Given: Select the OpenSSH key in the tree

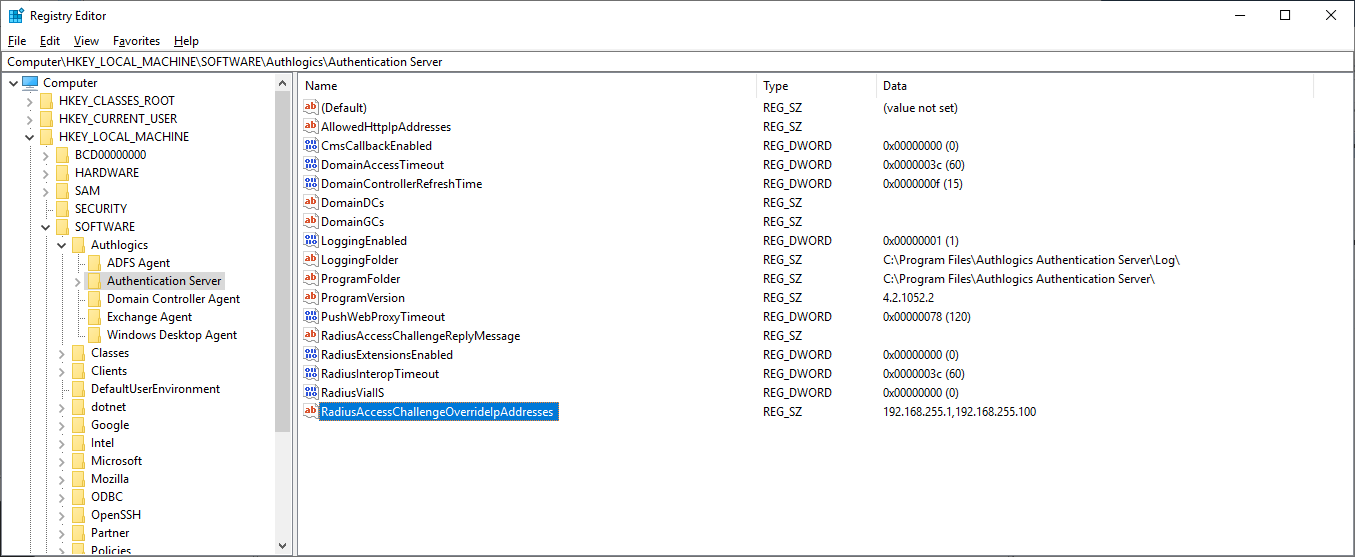Looking at the screenshot, I should tap(116, 515).
